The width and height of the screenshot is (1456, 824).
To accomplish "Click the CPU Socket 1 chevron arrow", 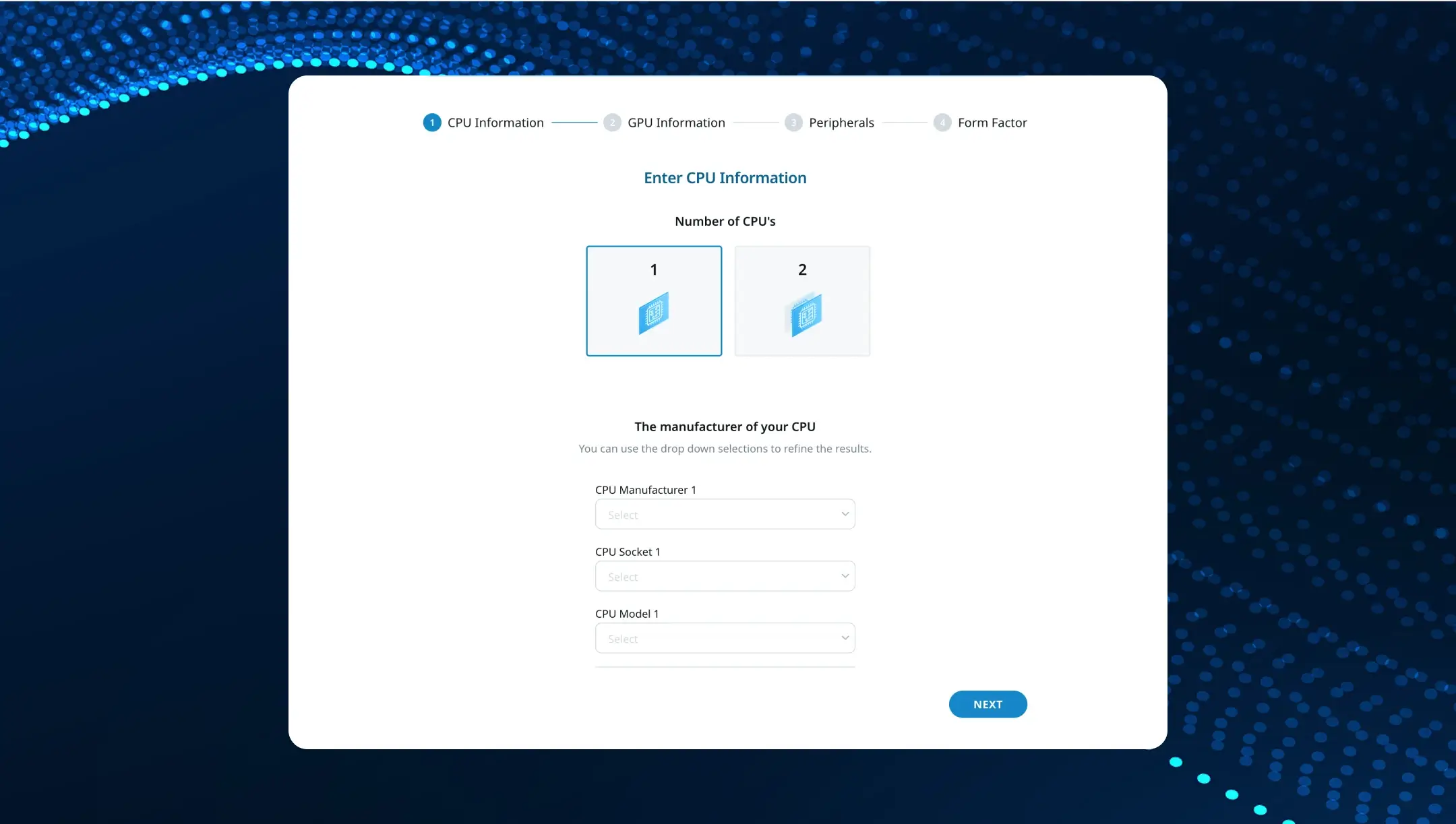I will (845, 576).
